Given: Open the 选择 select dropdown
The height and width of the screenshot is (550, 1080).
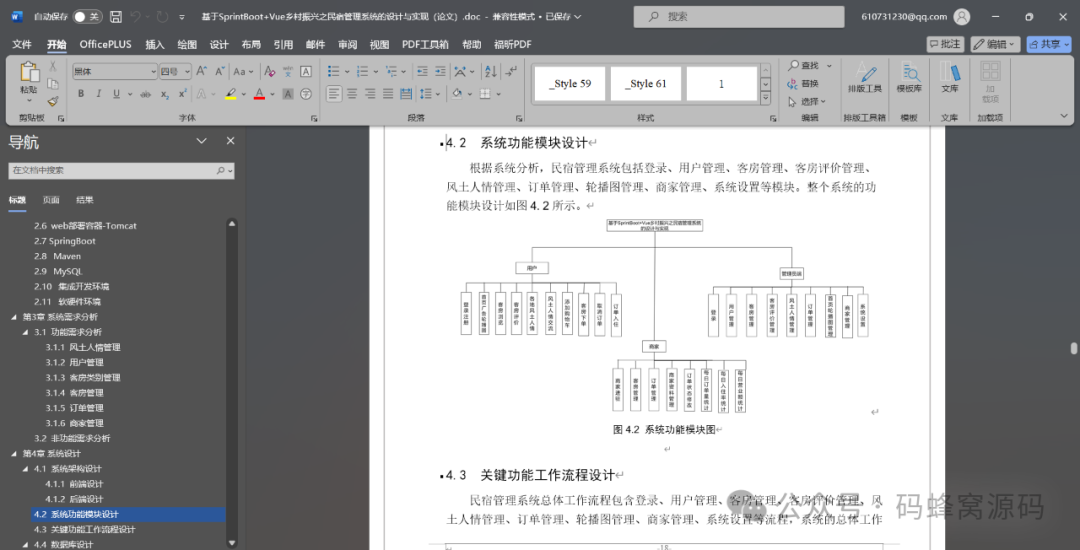Looking at the screenshot, I should pyautogui.click(x=807, y=101).
